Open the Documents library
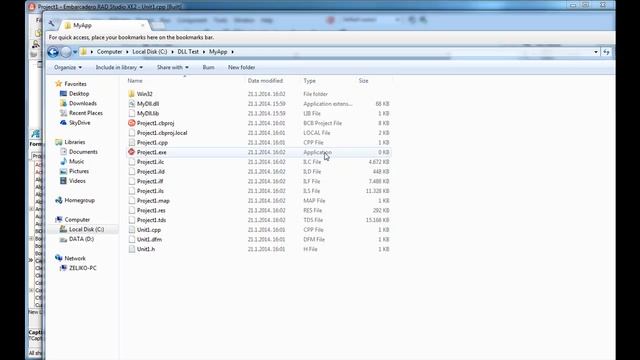Viewport: 640px width, 360px height. (83, 152)
